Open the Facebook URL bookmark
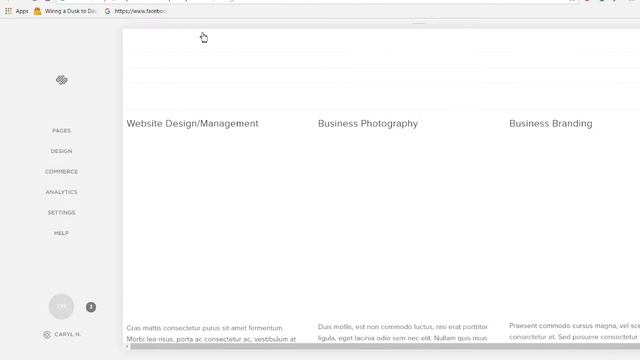 136,11
